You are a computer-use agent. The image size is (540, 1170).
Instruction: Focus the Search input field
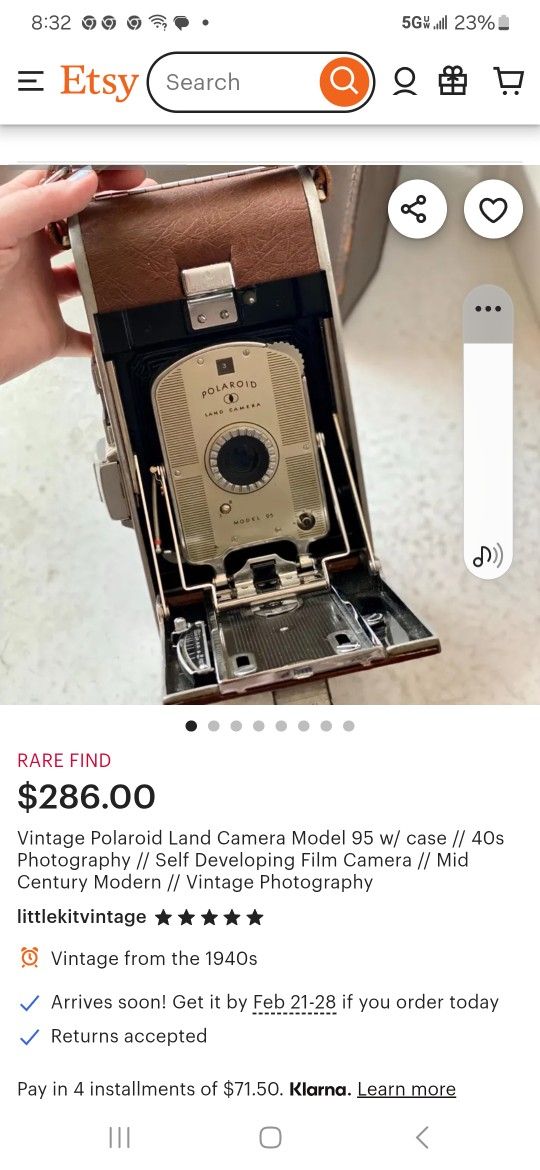point(239,82)
